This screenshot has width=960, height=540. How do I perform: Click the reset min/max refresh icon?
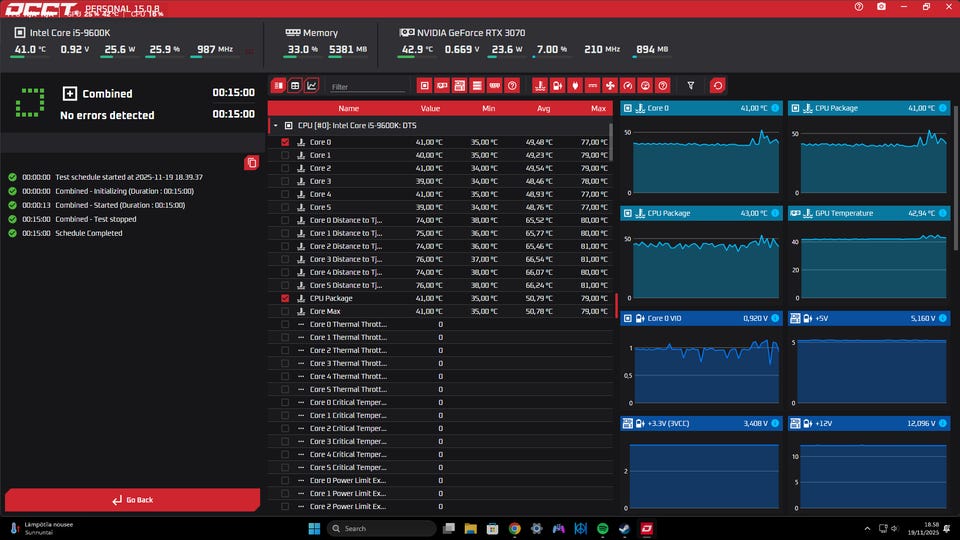click(x=717, y=86)
